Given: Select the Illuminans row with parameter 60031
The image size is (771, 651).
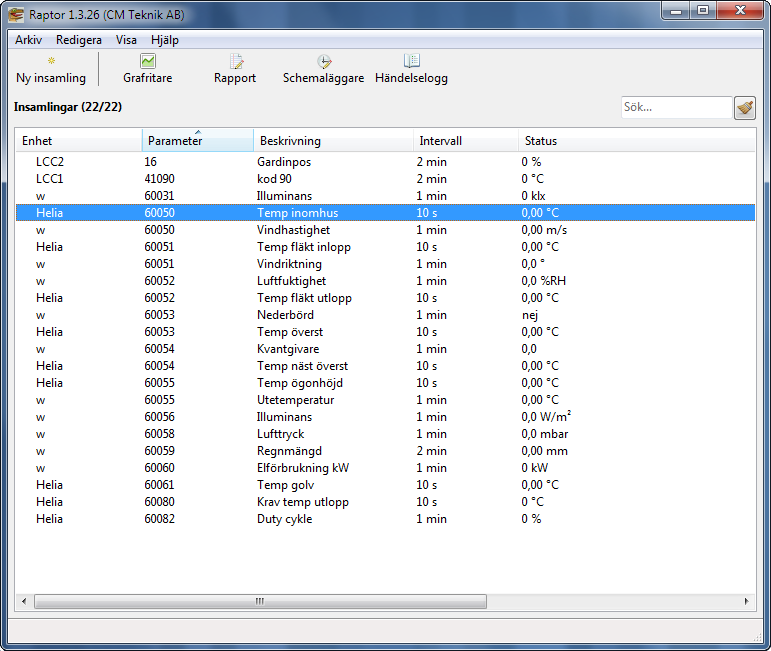Looking at the screenshot, I should point(386,196).
